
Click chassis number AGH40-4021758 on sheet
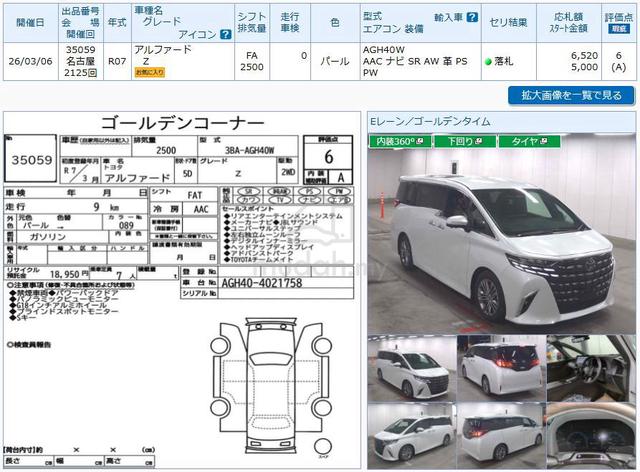(262, 283)
